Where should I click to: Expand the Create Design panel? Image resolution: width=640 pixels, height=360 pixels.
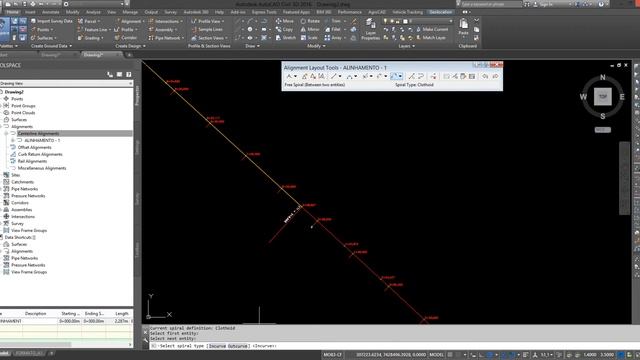point(131,46)
